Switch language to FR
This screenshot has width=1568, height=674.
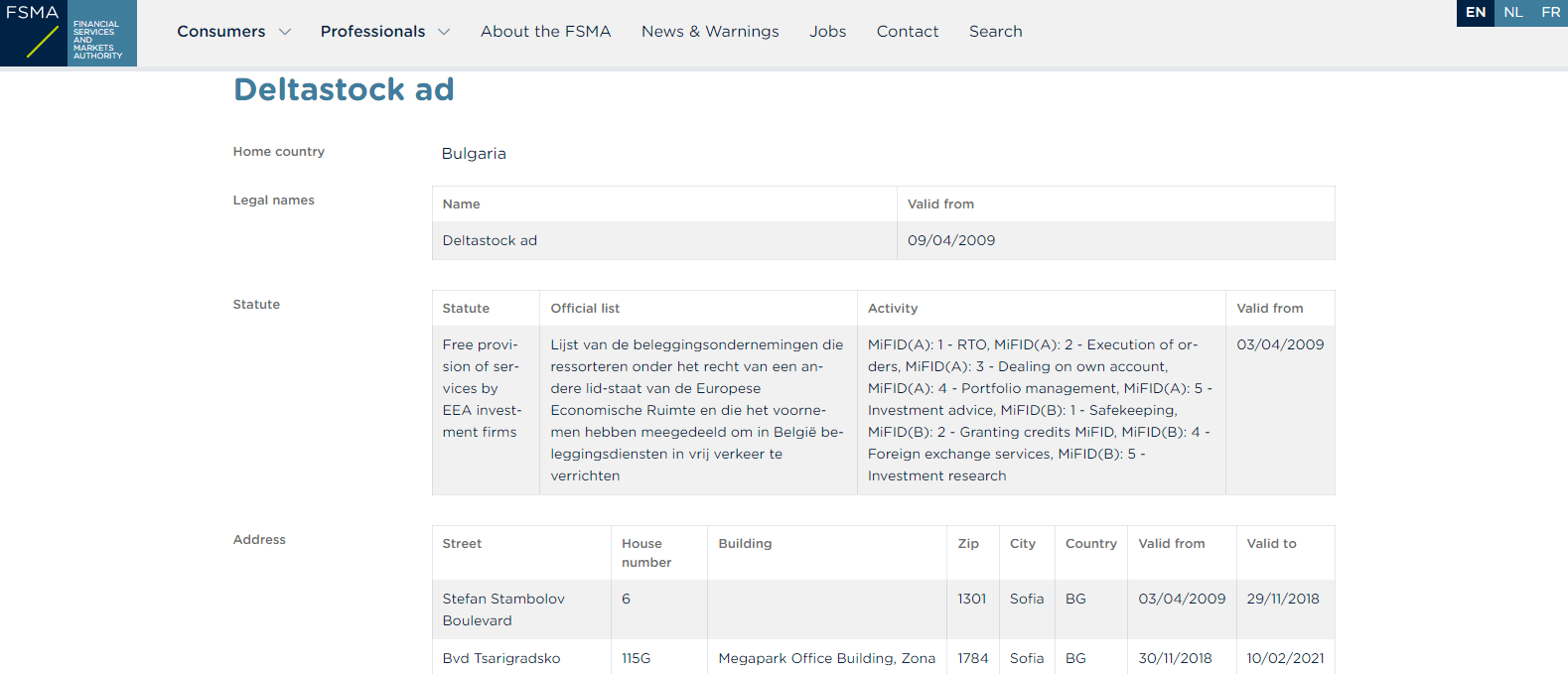[x=1550, y=13]
